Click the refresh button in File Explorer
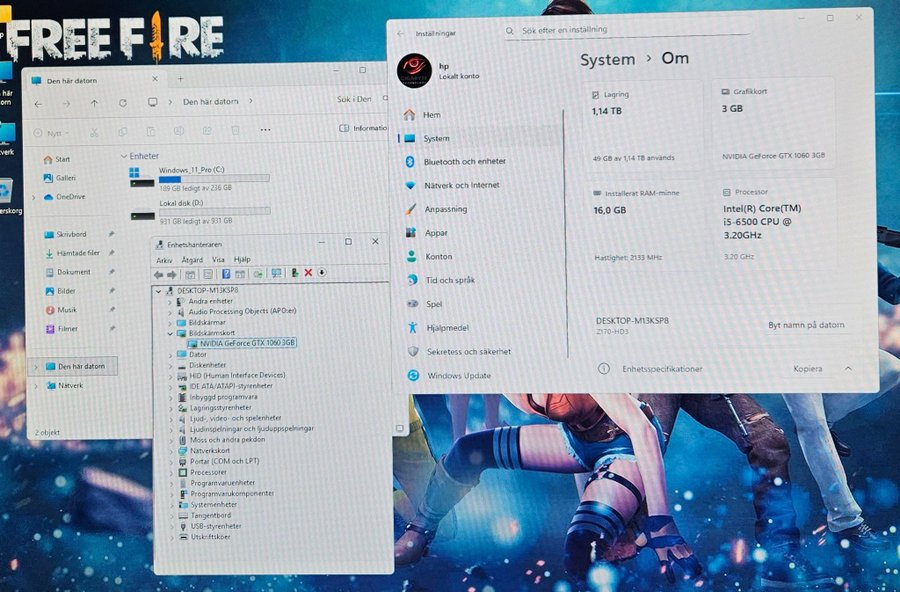The width and height of the screenshot is (900, 592). [x=123, y=102]
